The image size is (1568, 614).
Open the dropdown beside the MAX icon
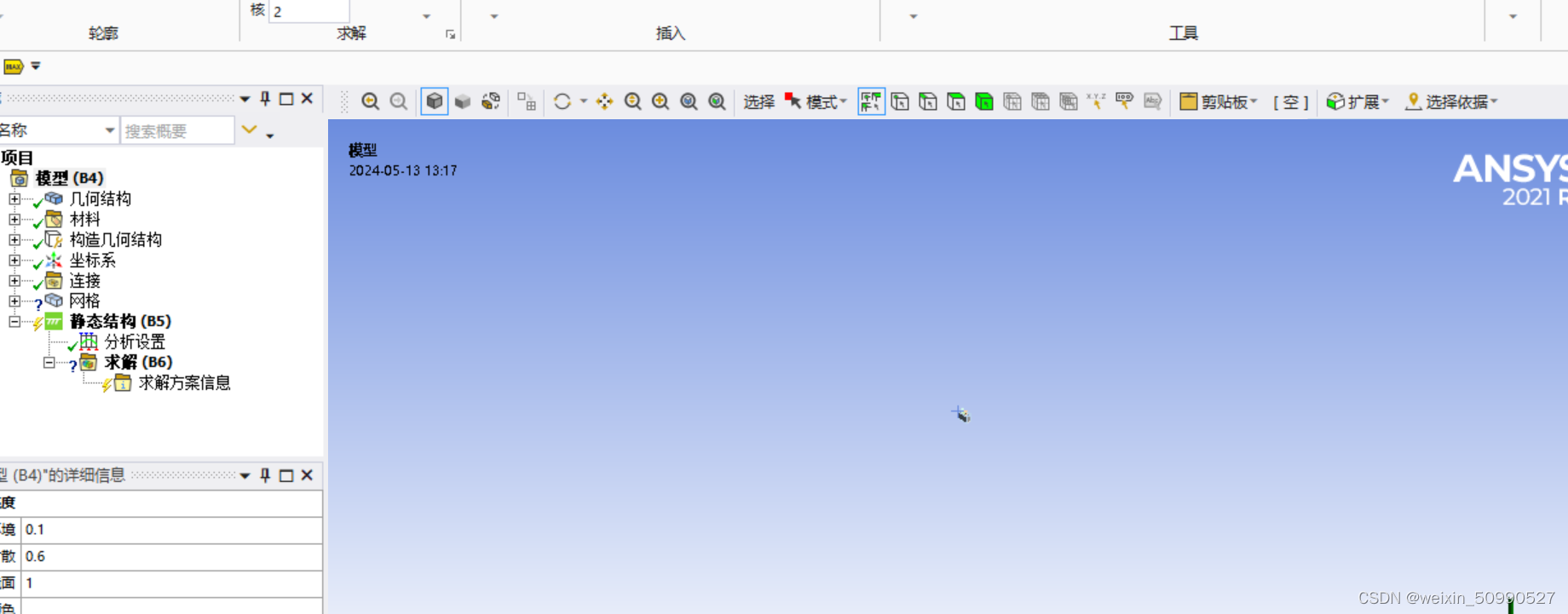[36, 66]
